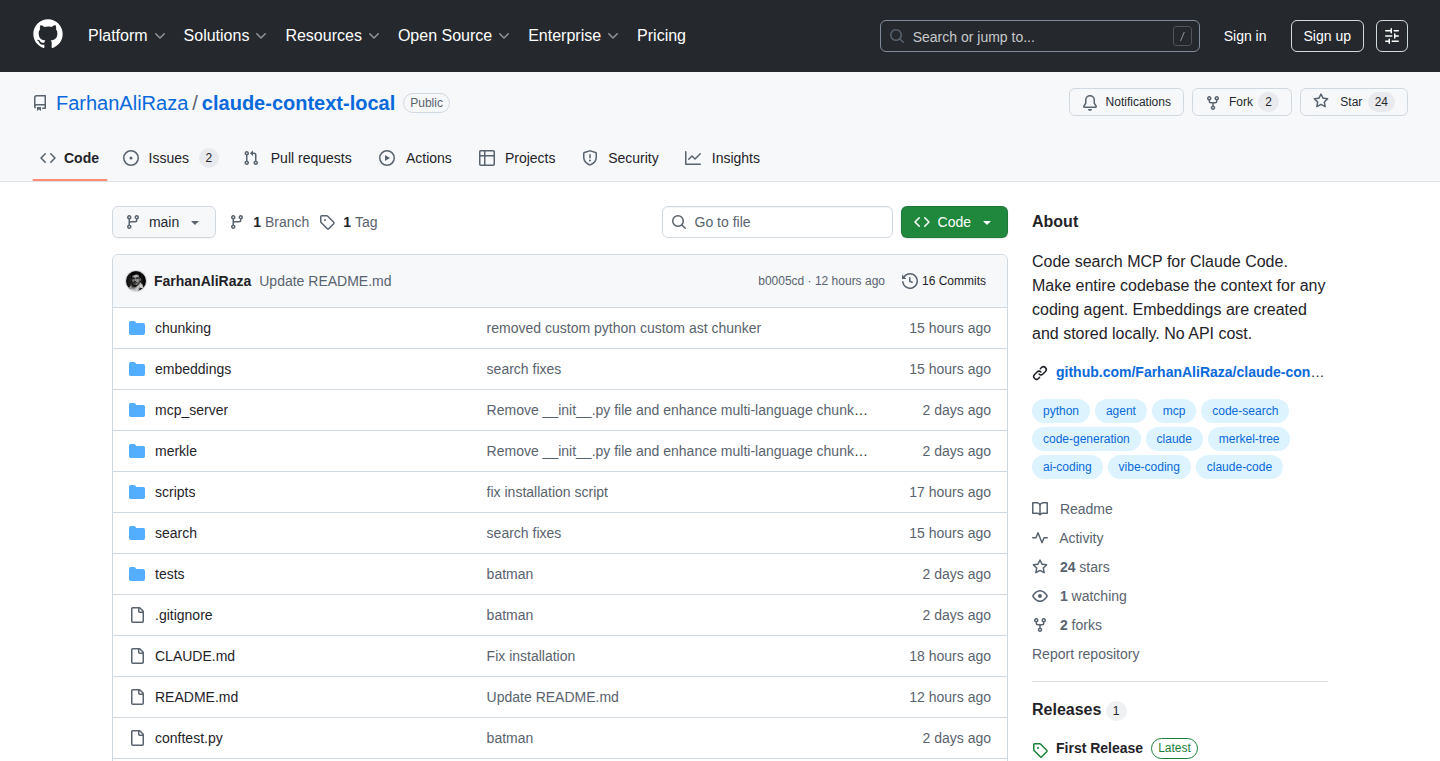The width and height of the screenshot is (1440, 761).
Task: Focus the Go to file input
Action: (x=777, y=222)
